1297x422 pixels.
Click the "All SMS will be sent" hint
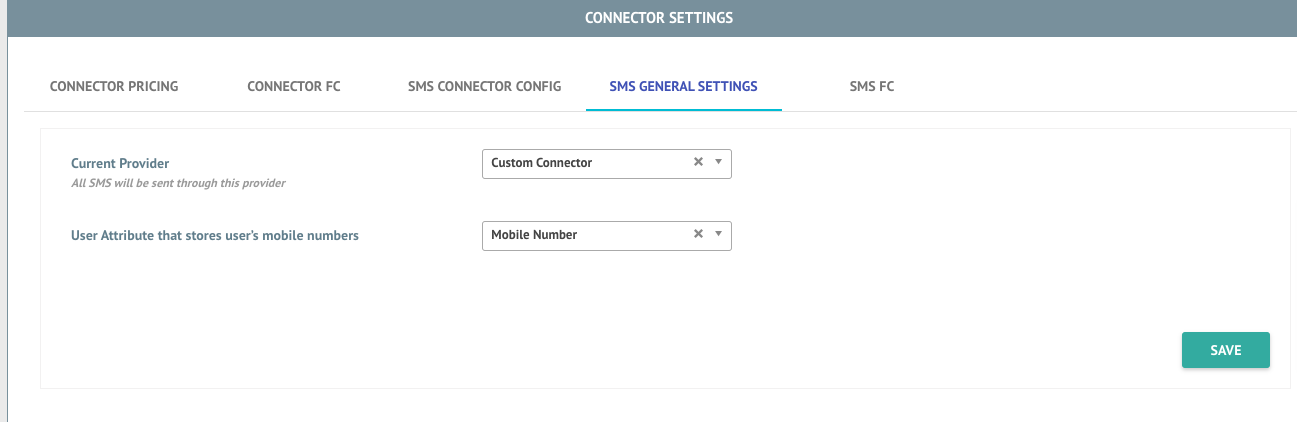click(x=179, y=183)
